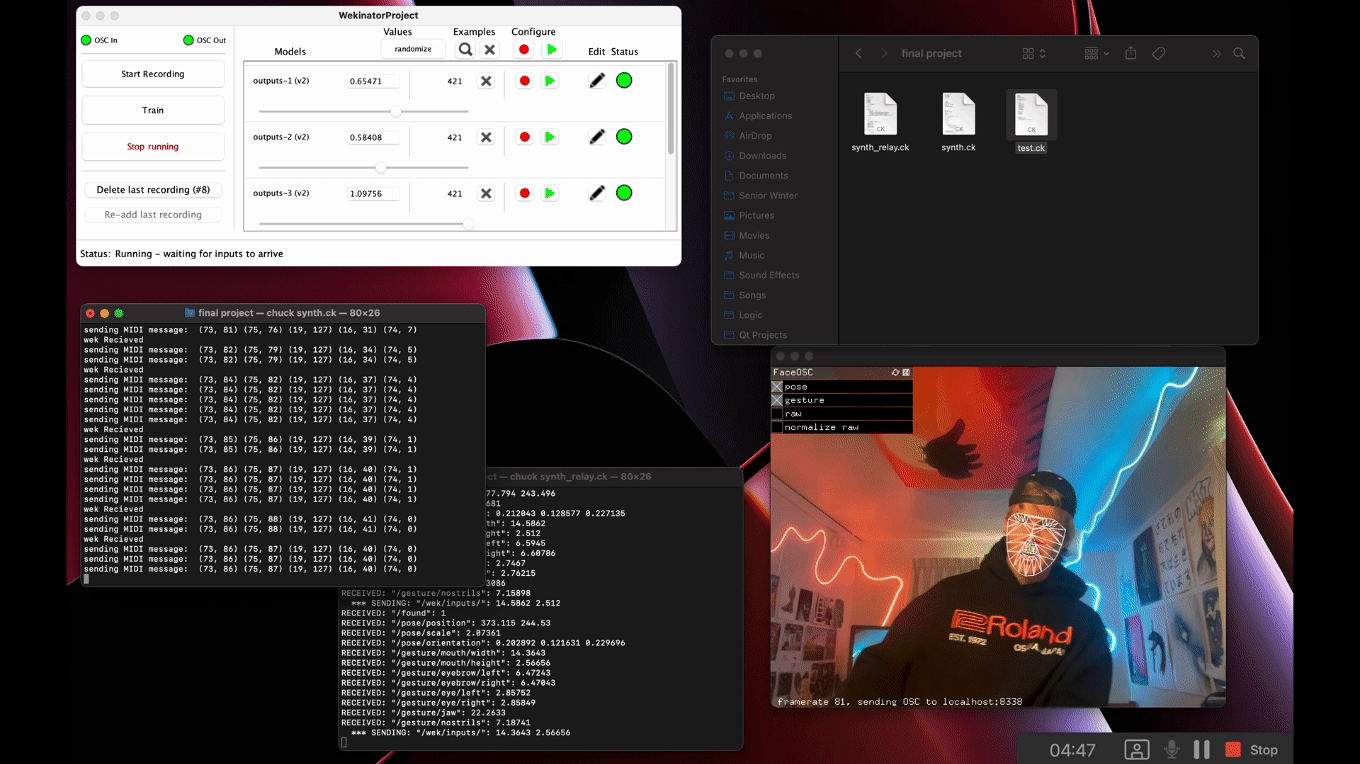The height and width of the screenshot is (764, 1360).
Task: Click the Finder tags icon
Action: [1159, 53]
